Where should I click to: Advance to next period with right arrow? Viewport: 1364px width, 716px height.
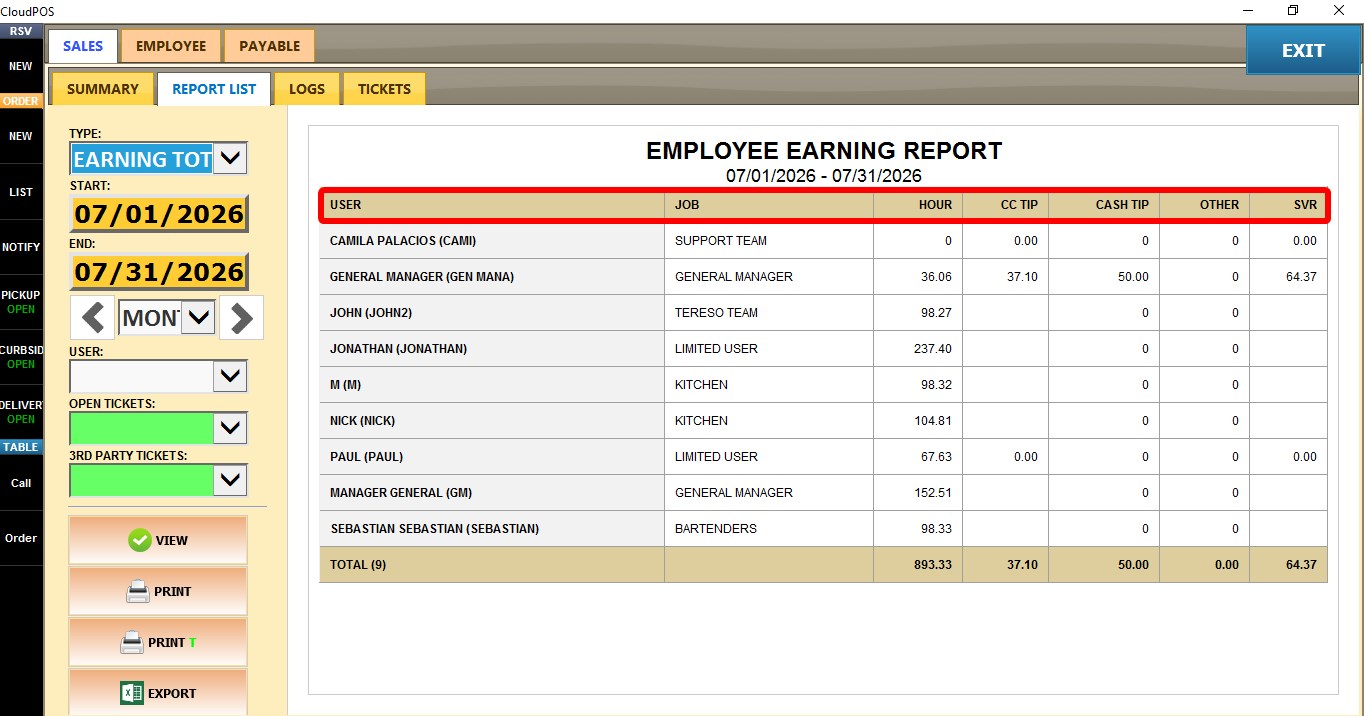tap(241, 318)
